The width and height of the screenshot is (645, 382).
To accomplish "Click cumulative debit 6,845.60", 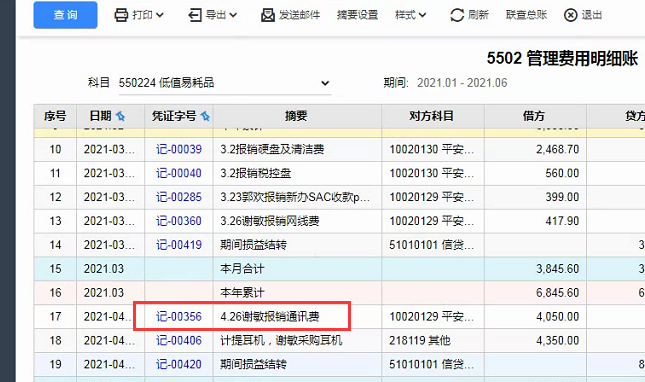I will click(x=557, y=293).
